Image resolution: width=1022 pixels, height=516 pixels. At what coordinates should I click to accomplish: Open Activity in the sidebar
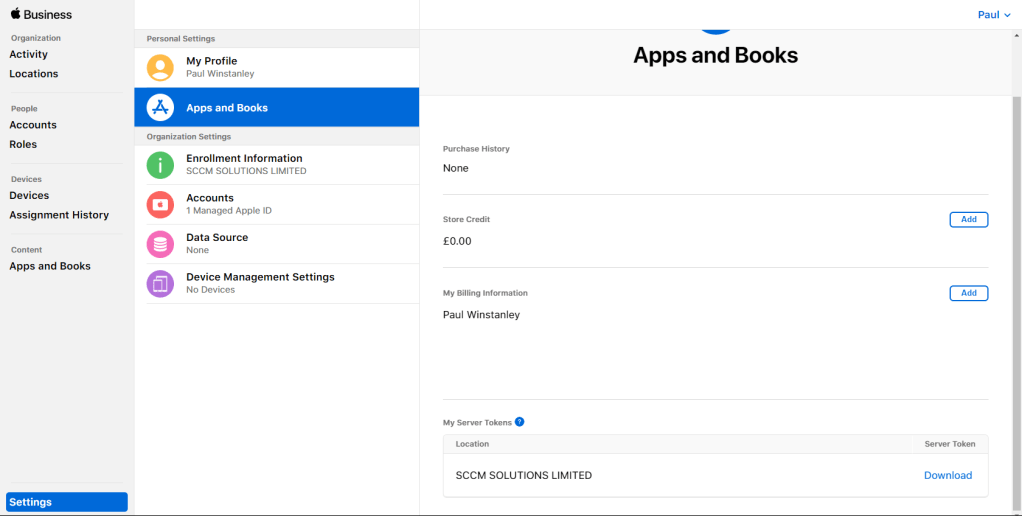pos(29,55)
